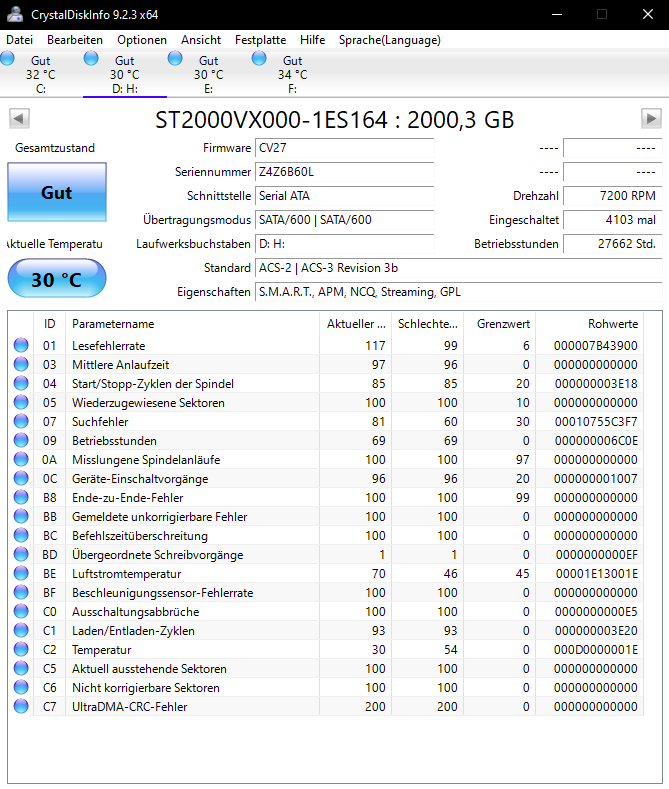Open the Ansicht menu
This screenshot has height=789, width=669.
[x=201, y=40]
